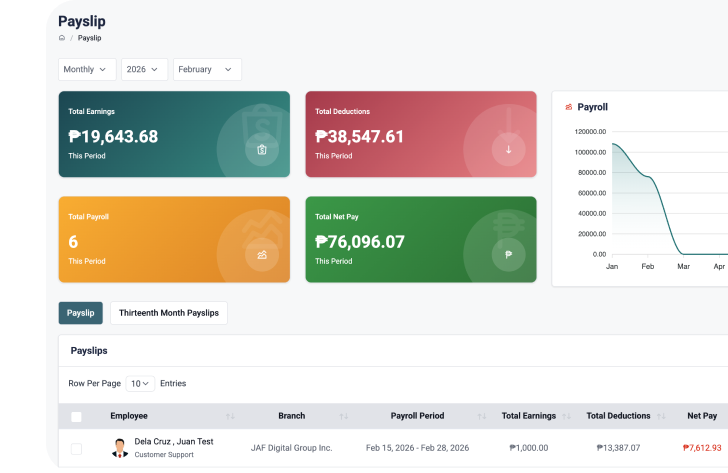
Task: Click the Payslip page title
Action: 82,21
